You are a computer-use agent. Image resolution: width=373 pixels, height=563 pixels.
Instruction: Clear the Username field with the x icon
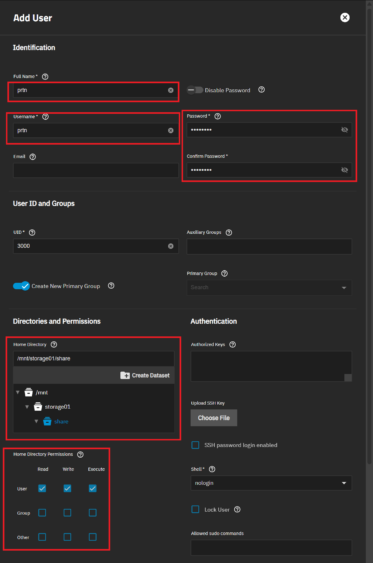[171, 130]
